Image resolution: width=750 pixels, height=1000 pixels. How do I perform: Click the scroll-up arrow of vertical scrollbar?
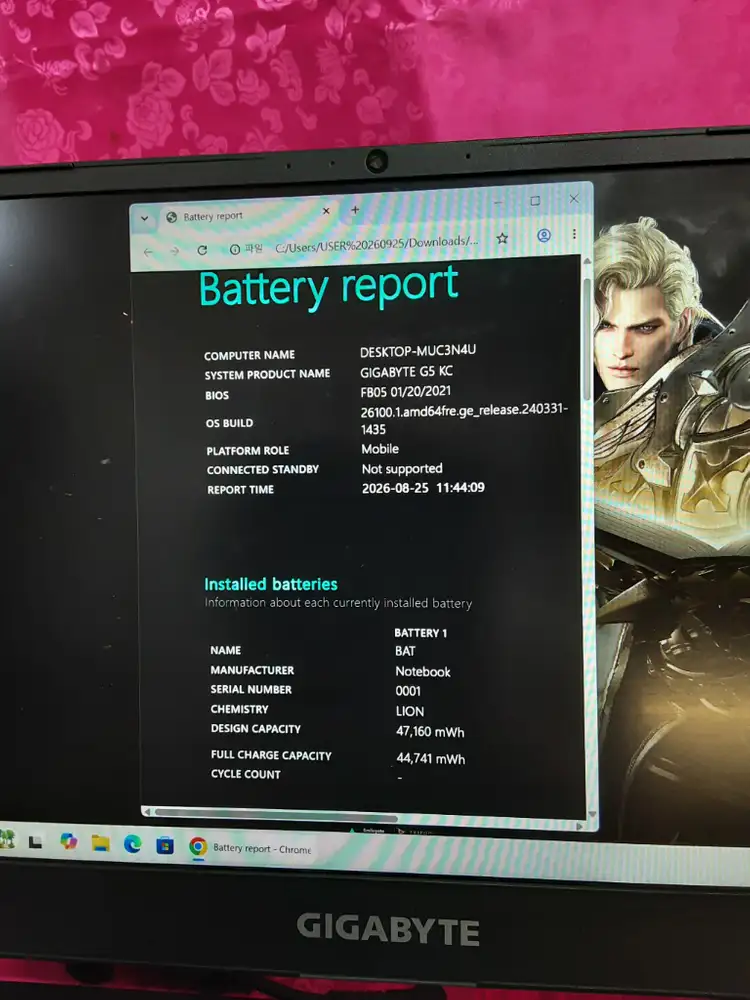click(587, 261)
